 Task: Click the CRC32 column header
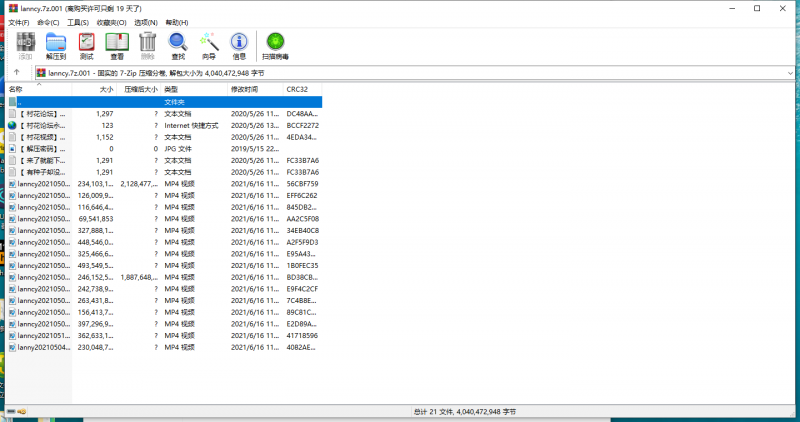(x=297, y=89)
